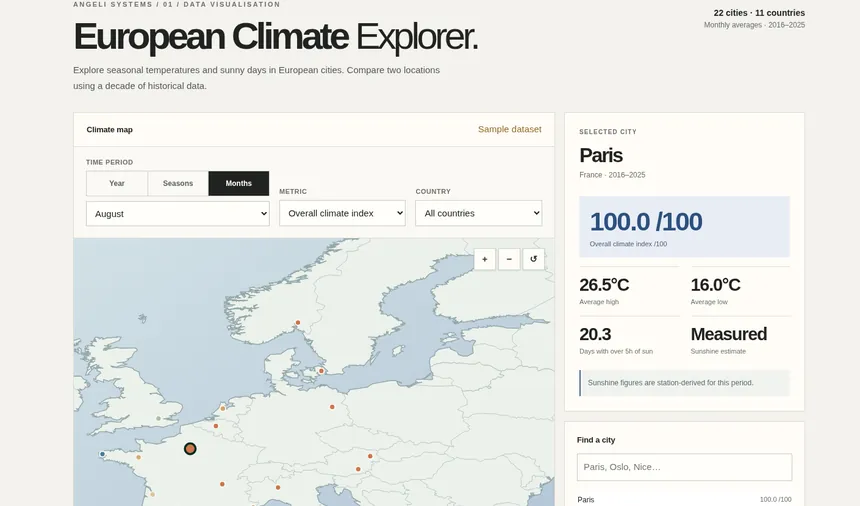Zoom in on the climate map

click(484, 259)
